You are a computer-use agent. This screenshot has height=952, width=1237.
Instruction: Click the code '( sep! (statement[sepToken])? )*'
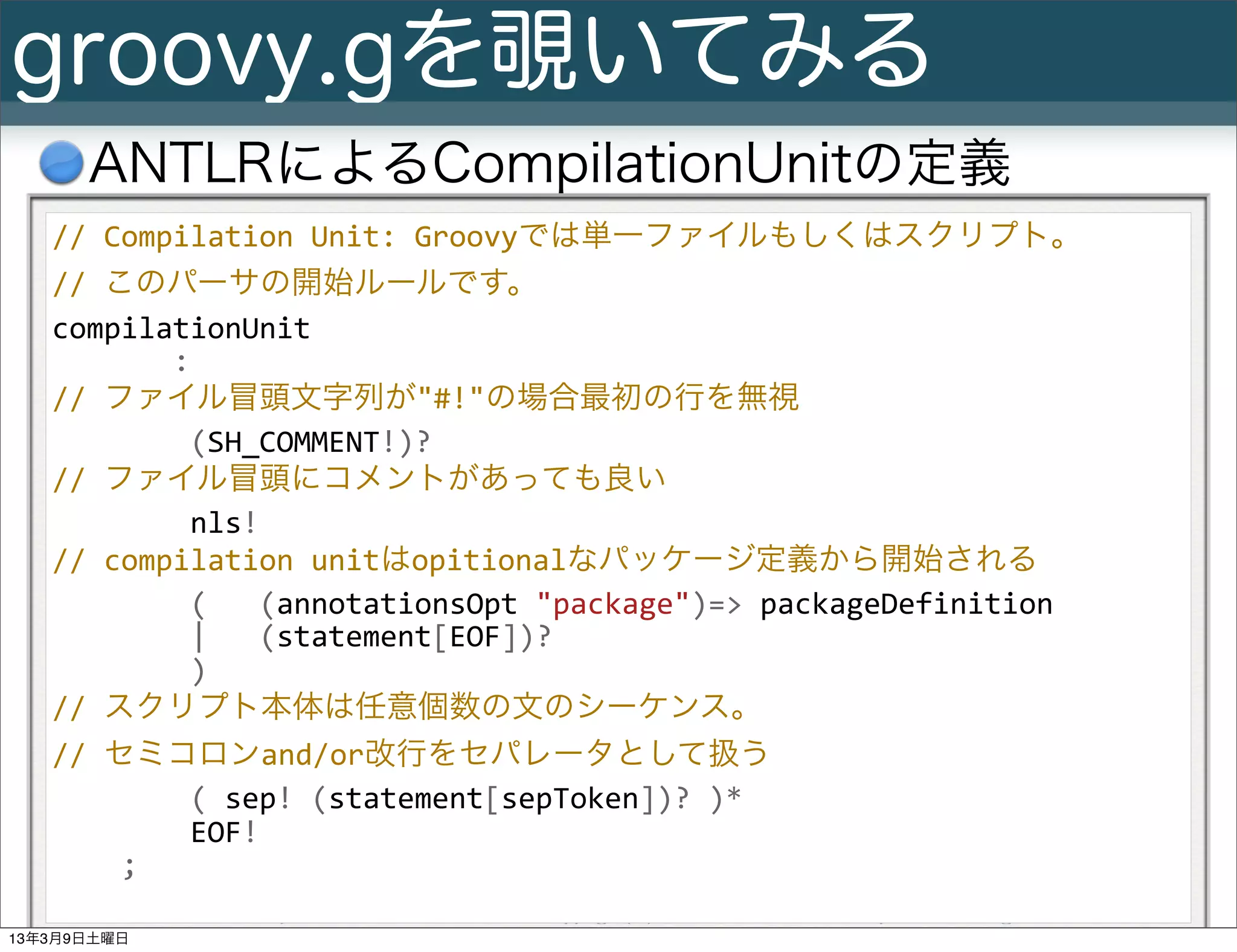(x=466, y=799)
